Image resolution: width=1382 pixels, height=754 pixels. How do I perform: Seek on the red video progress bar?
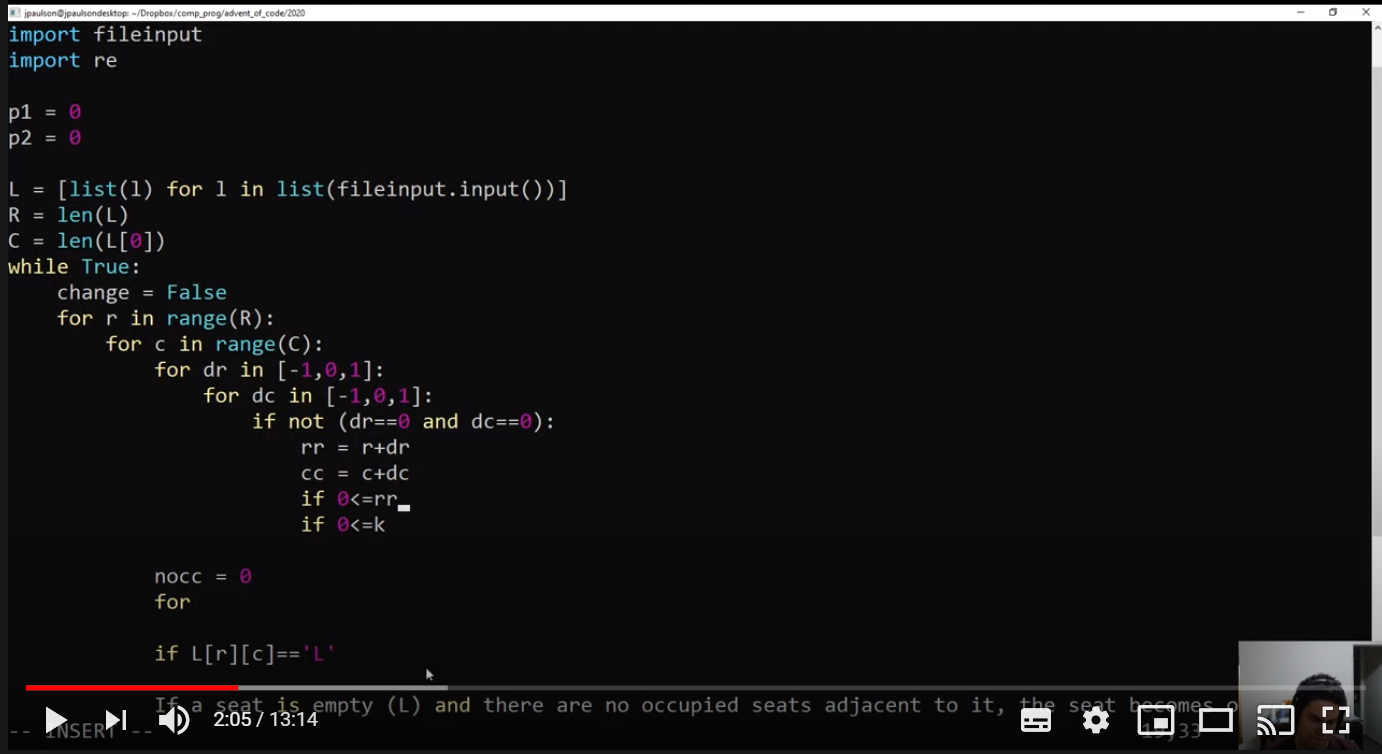pyautogui.click(x=132, y=688)
